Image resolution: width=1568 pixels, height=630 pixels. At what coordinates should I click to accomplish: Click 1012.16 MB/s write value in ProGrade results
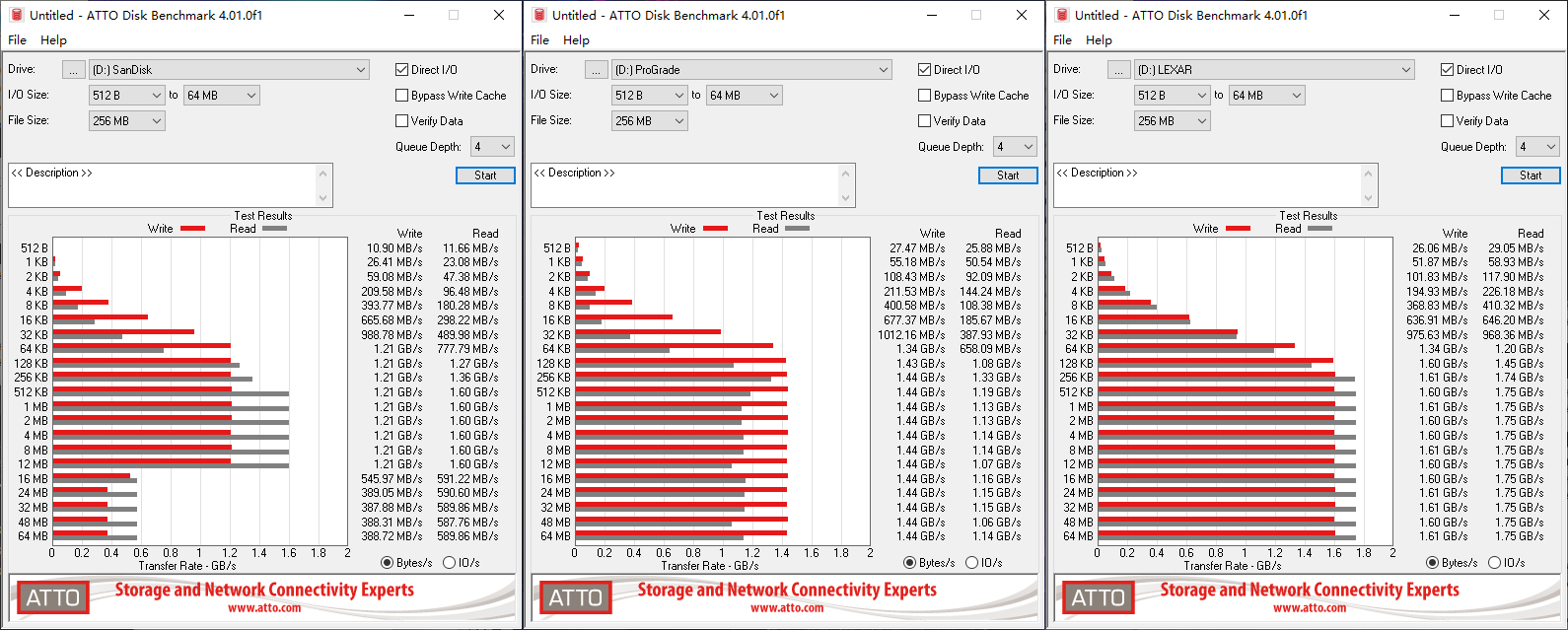click(x=915, y=335)
